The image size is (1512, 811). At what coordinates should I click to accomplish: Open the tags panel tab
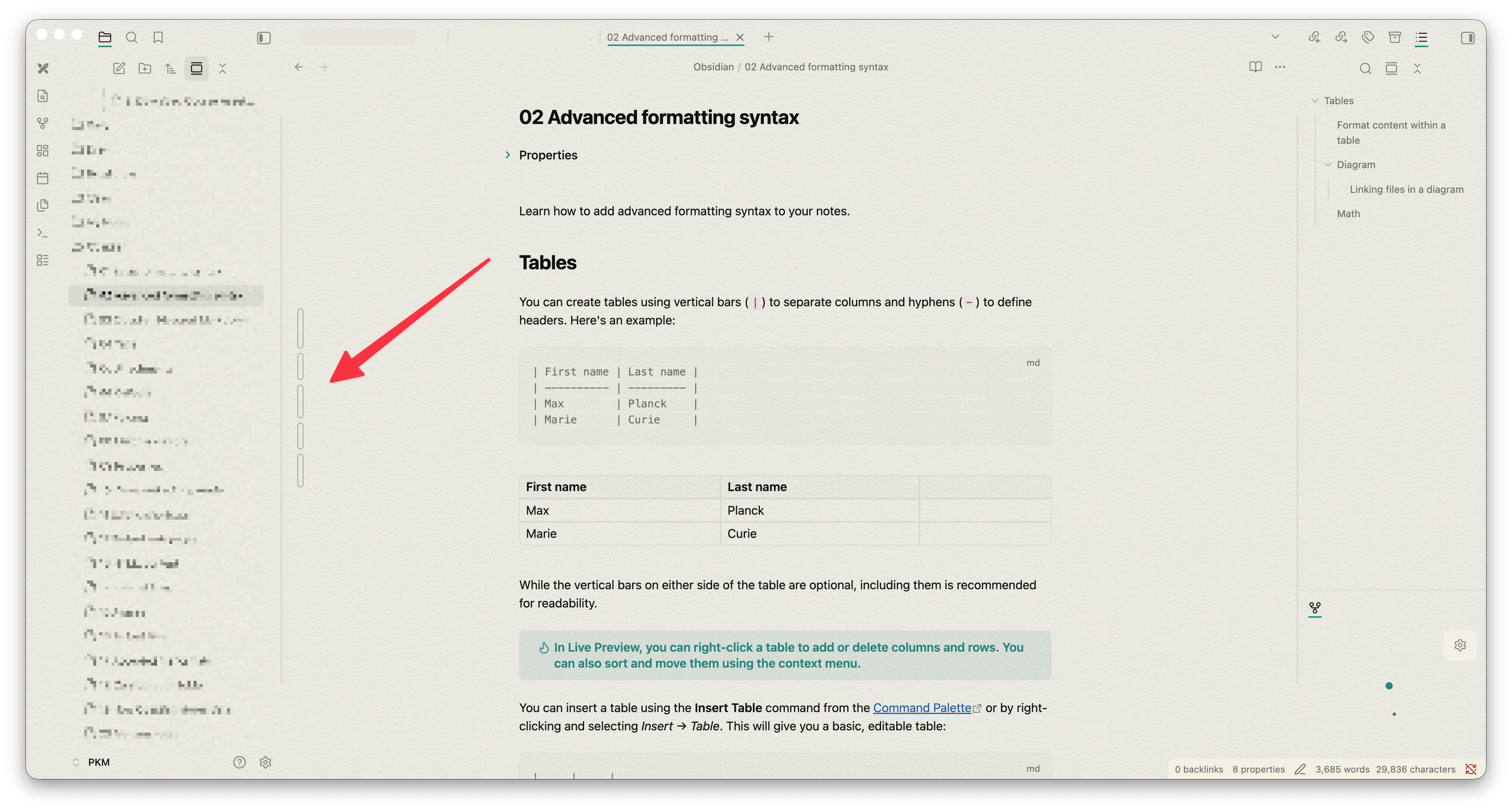pos(1368,38)
